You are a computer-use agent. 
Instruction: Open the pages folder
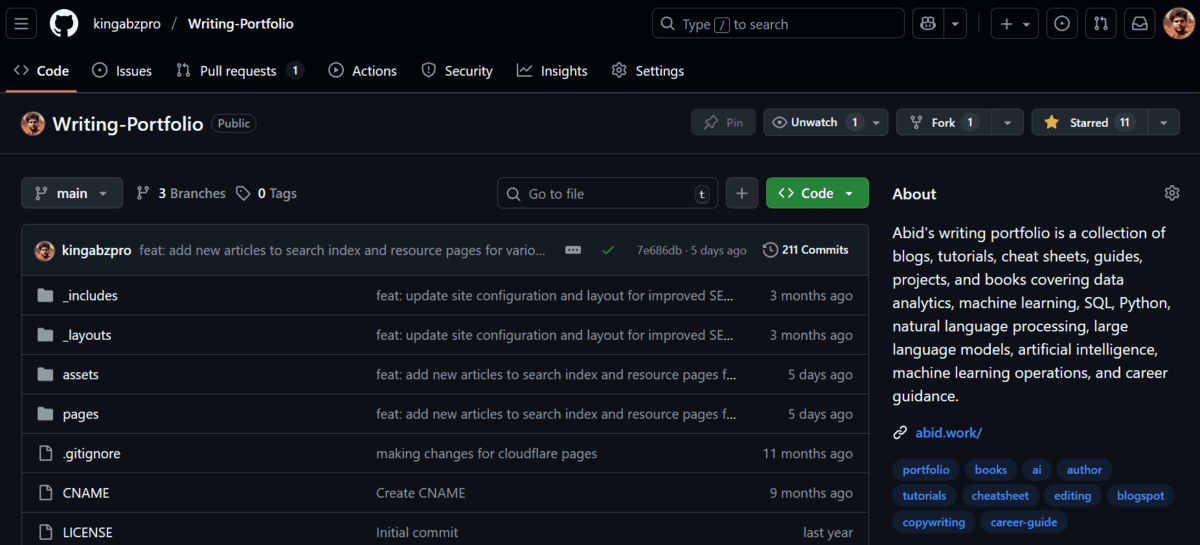click(x=80, y=414)
